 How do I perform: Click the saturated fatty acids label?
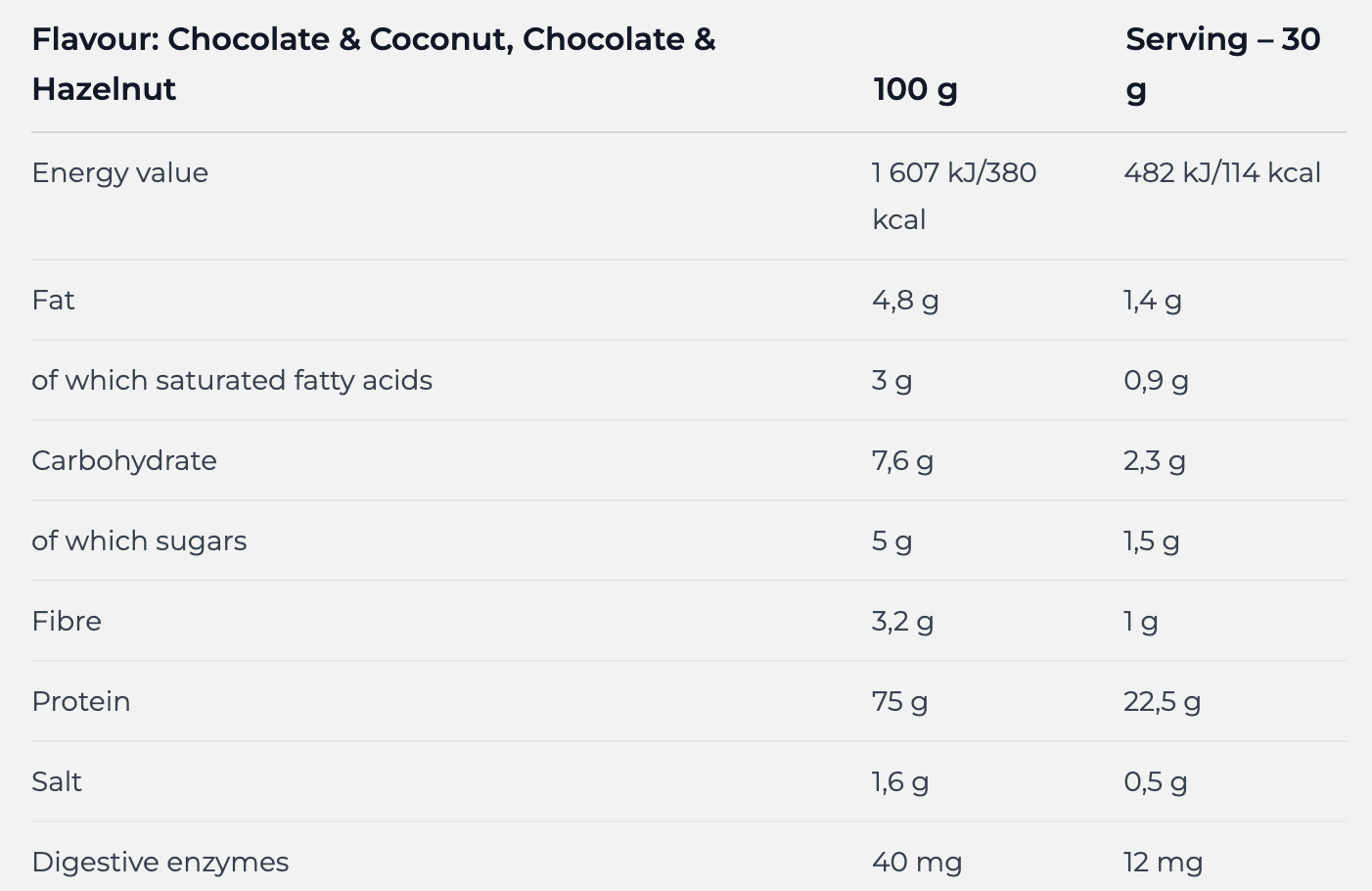point(232,380)
